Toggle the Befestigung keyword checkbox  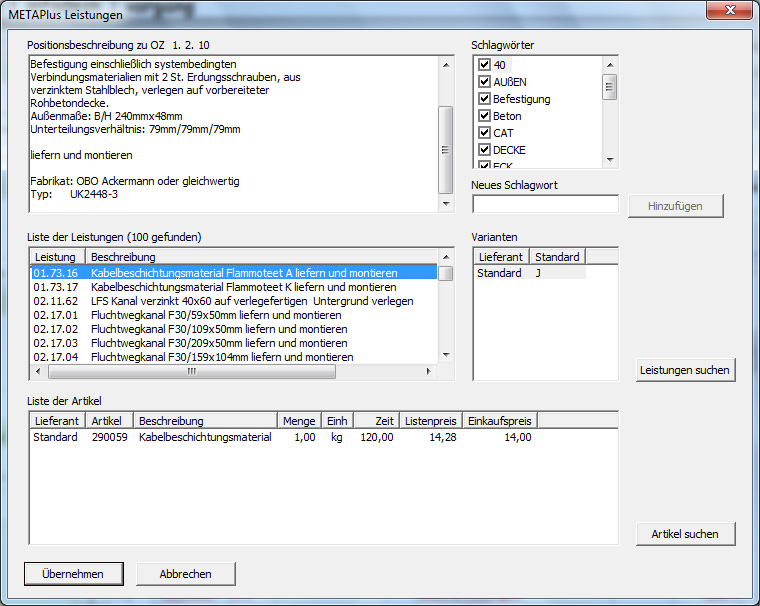coord(484,98)
